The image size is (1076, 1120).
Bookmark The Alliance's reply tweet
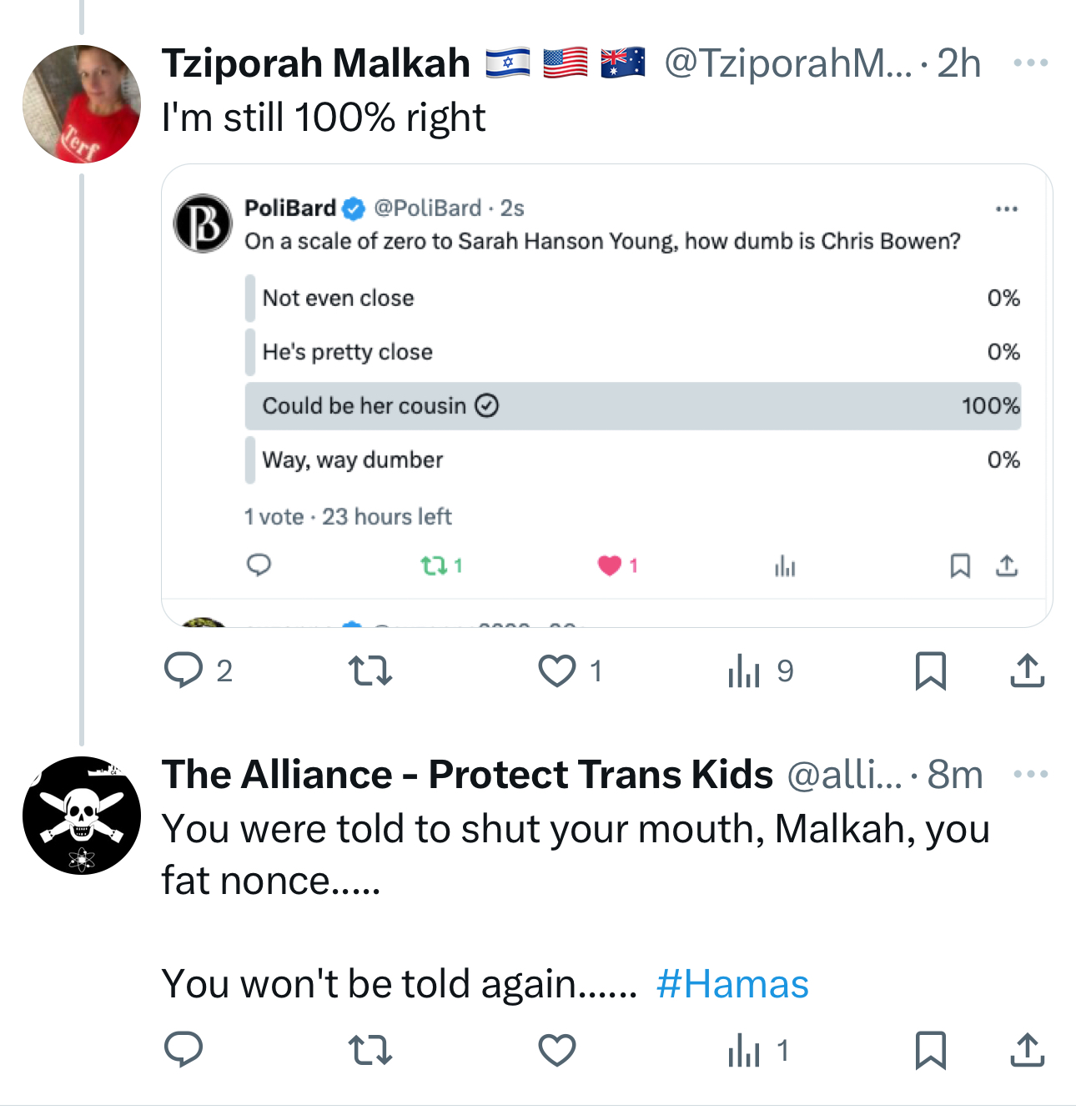coord(930,1050)
